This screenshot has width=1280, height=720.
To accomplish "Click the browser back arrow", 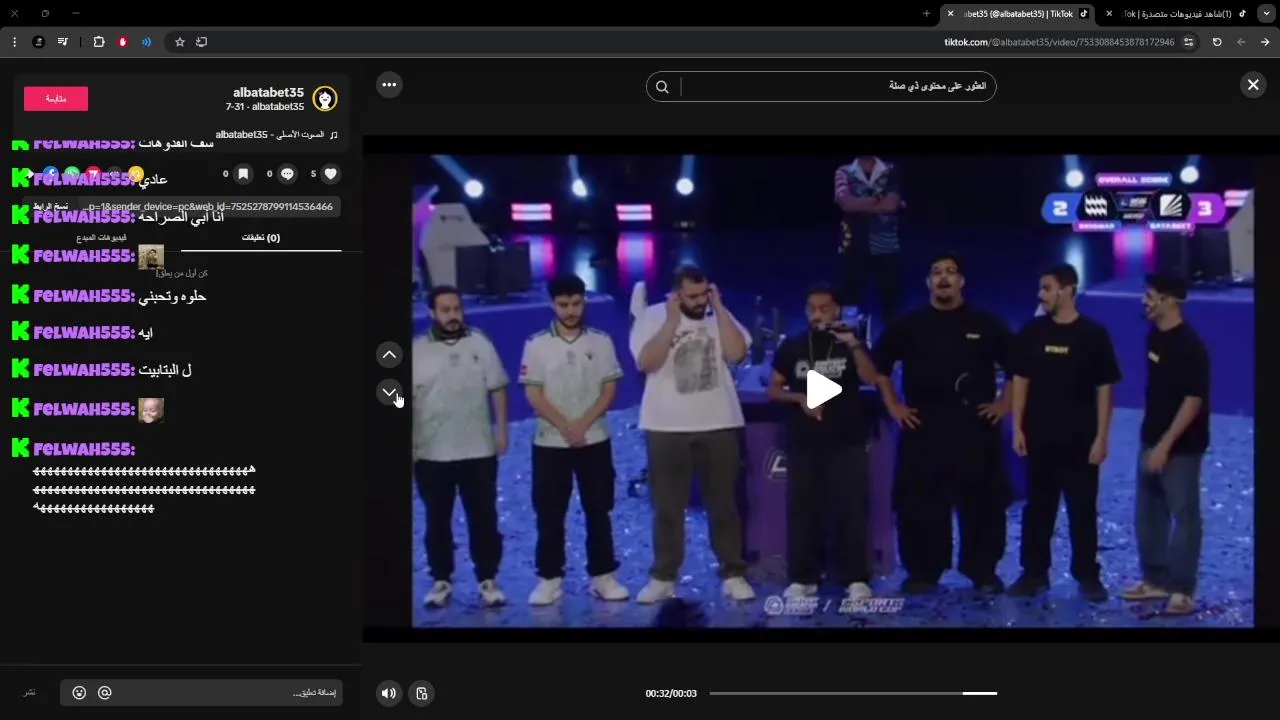I will tap(1241, 42).
